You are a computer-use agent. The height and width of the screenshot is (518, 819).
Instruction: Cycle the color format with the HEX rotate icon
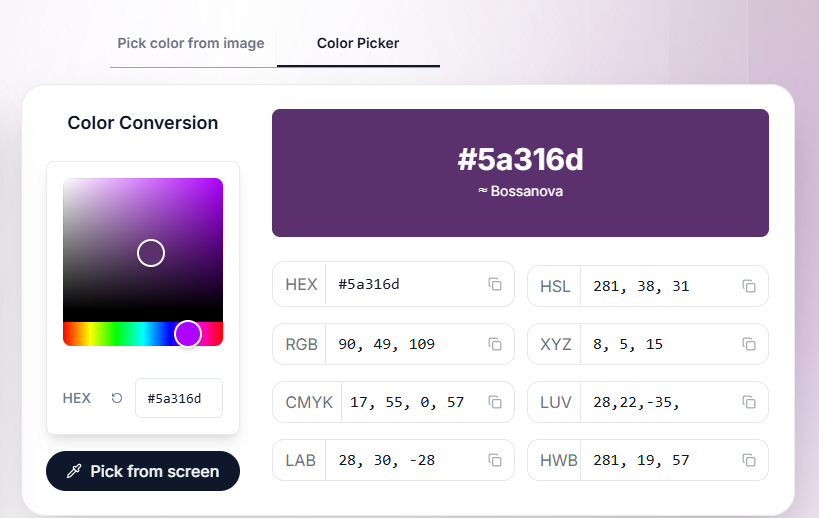pyautogui.click(x=117, y=398)
